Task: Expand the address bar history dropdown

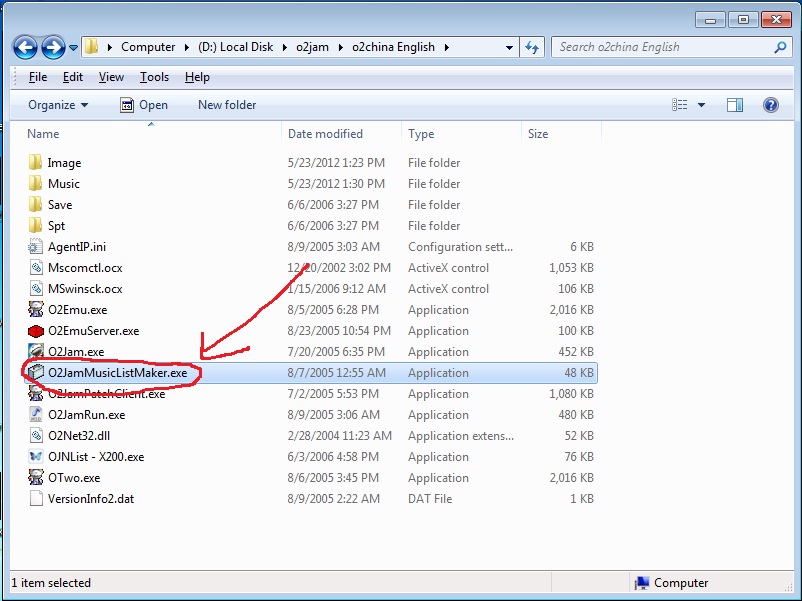Action: (x=509, y=48)
